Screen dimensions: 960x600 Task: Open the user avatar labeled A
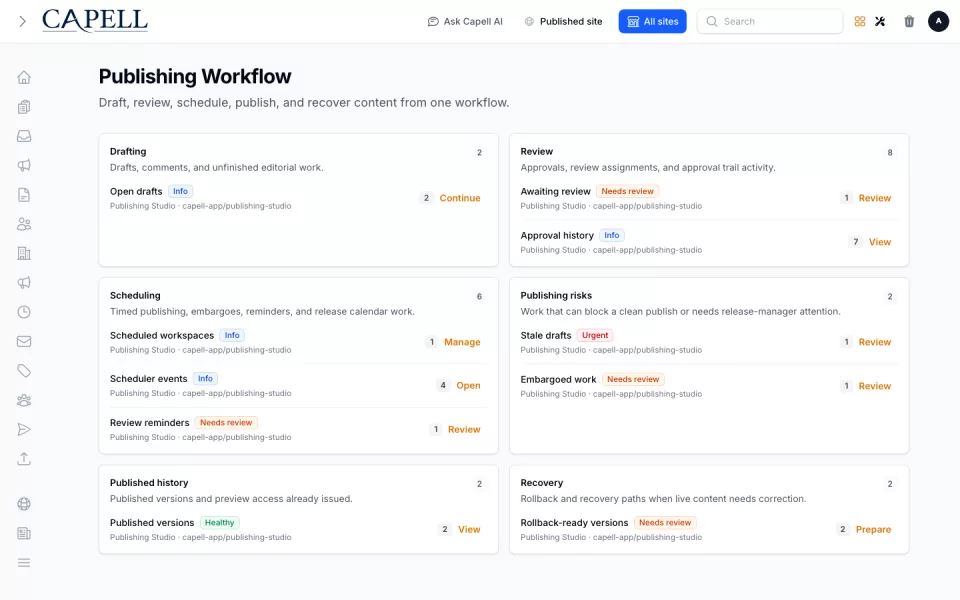[x=938, y=21]
